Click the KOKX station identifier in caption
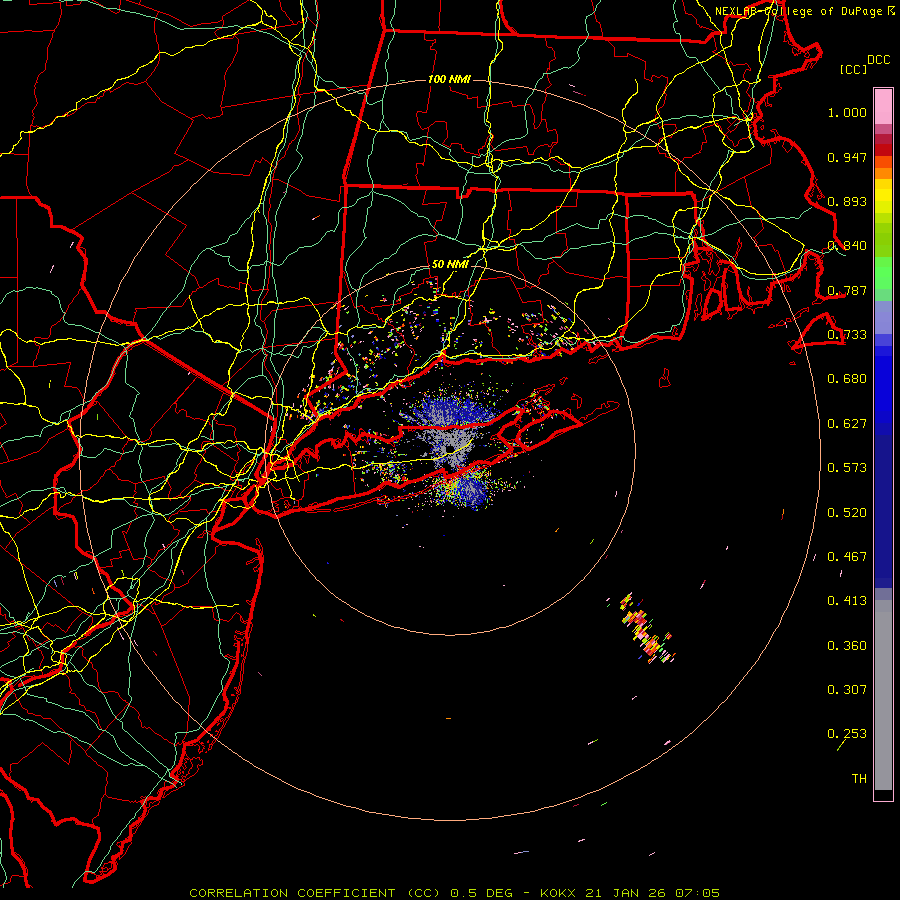The image size is (900, 900). point(558,893)
